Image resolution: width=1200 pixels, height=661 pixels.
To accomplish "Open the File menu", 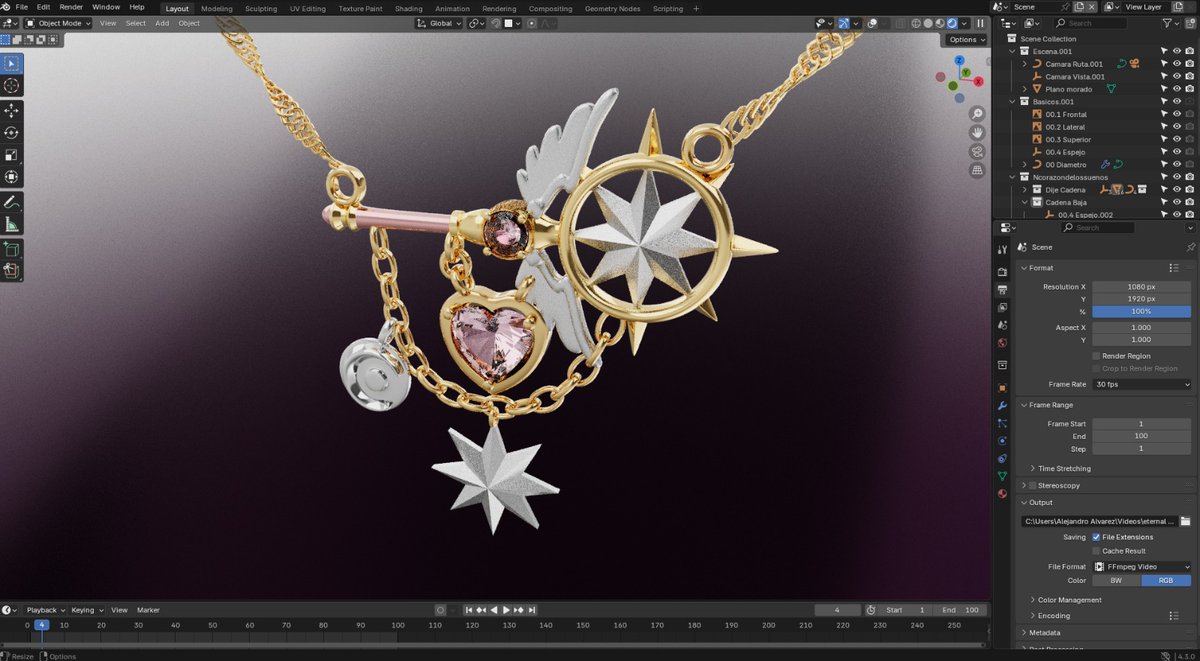I will pyautogui.click(x=21, y=7).
